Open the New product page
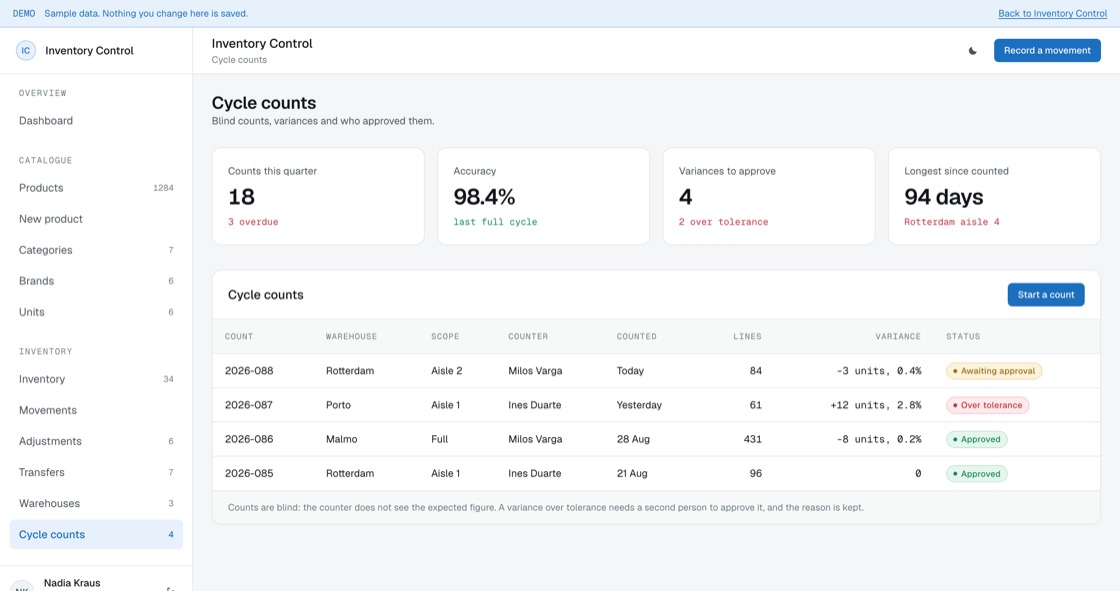 (x=96, y=219)
